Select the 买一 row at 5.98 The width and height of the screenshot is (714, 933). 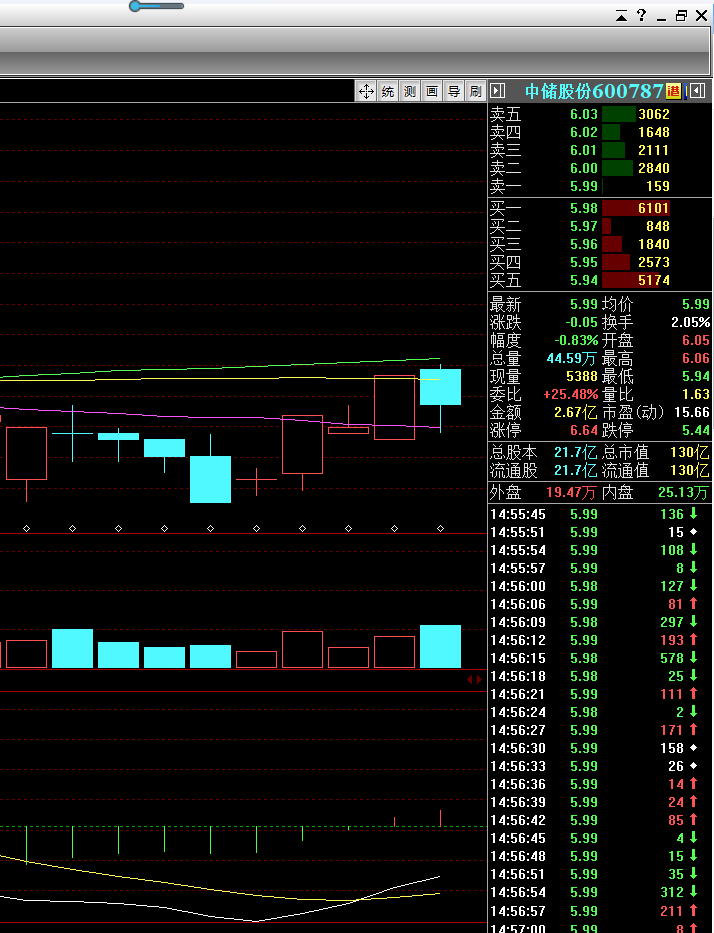[600, 208]
